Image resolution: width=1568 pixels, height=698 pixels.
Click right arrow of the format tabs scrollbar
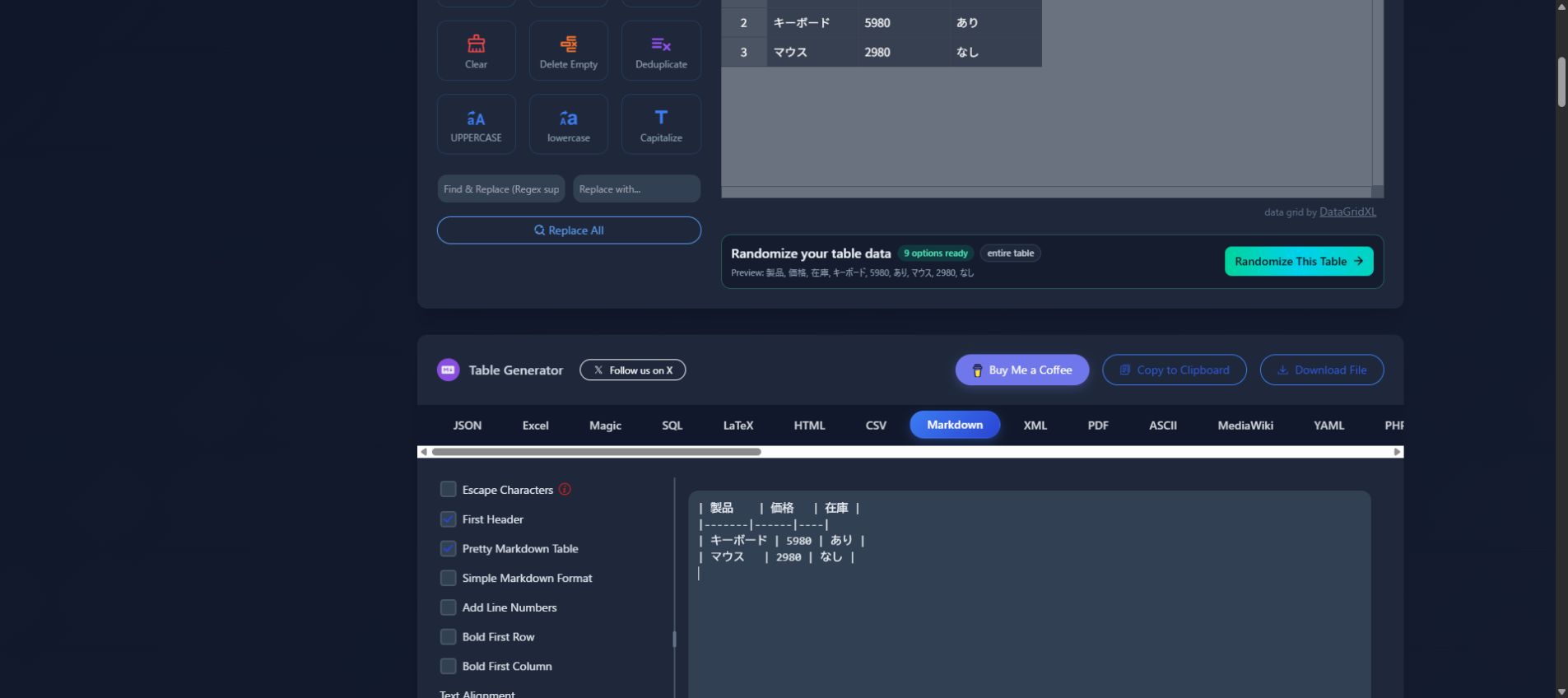point(1397,452)
